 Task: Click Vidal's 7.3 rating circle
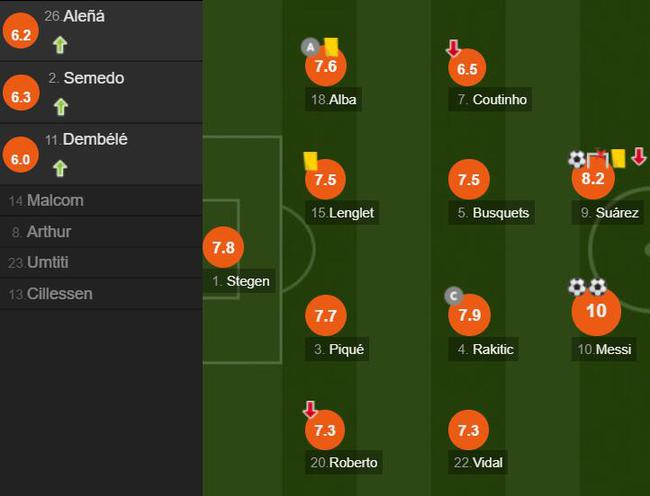click(468, 430)
